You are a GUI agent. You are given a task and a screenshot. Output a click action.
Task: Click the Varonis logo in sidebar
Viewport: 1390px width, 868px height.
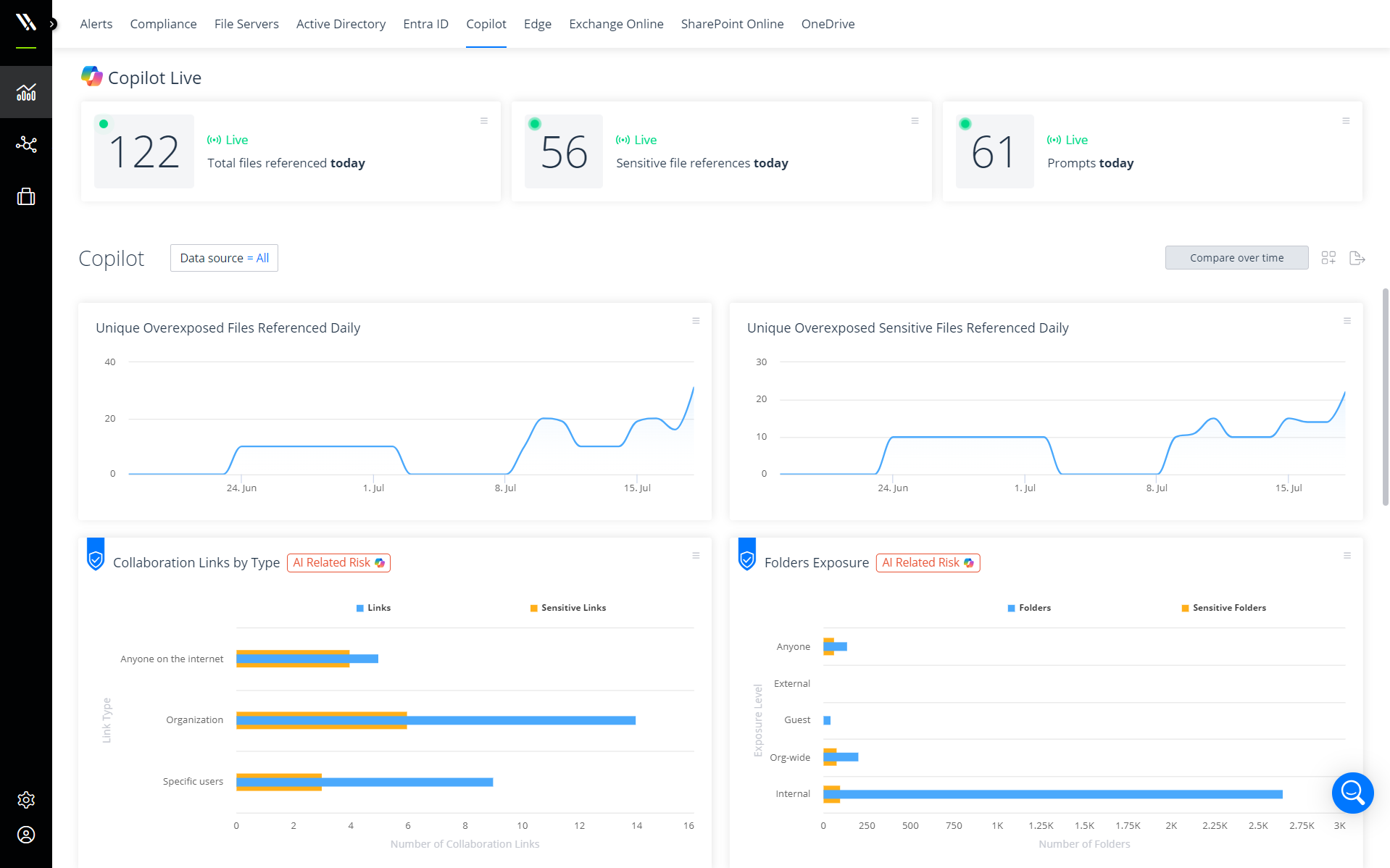point(26,22)
